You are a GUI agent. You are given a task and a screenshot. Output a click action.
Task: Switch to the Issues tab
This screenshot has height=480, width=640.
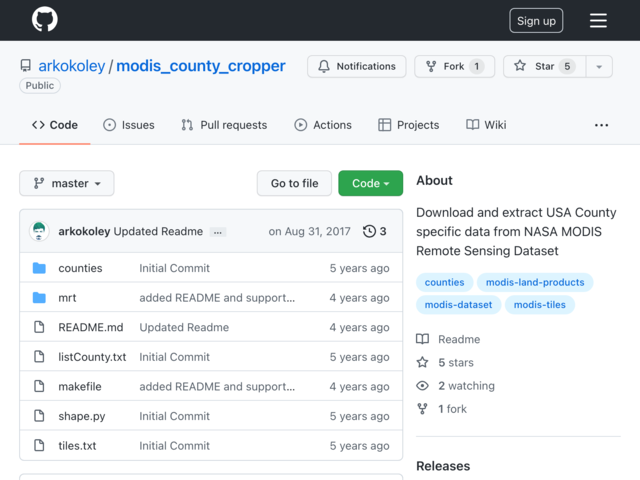(x=129, y=125)
